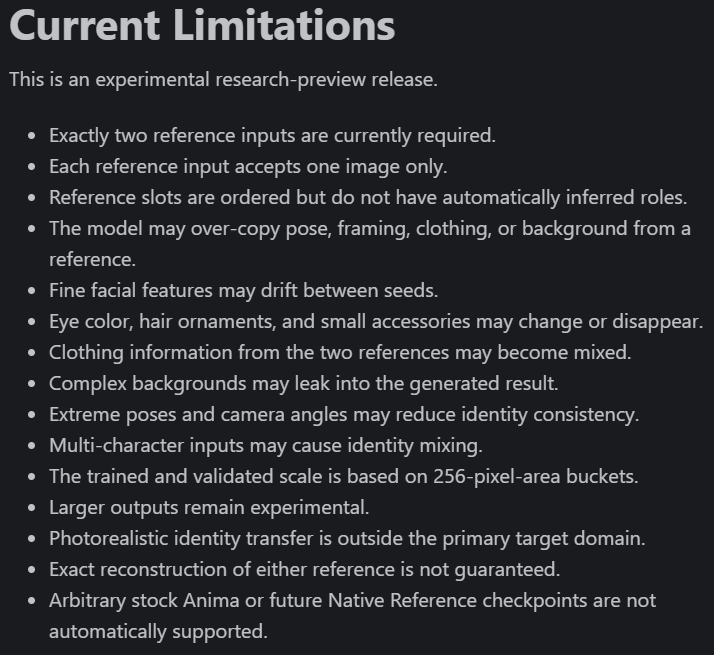The image size is (714, 655).
Task: Click the 'Reference slots are ordered' bullet text
Action: pyautogui.click(x=368, y=198)
